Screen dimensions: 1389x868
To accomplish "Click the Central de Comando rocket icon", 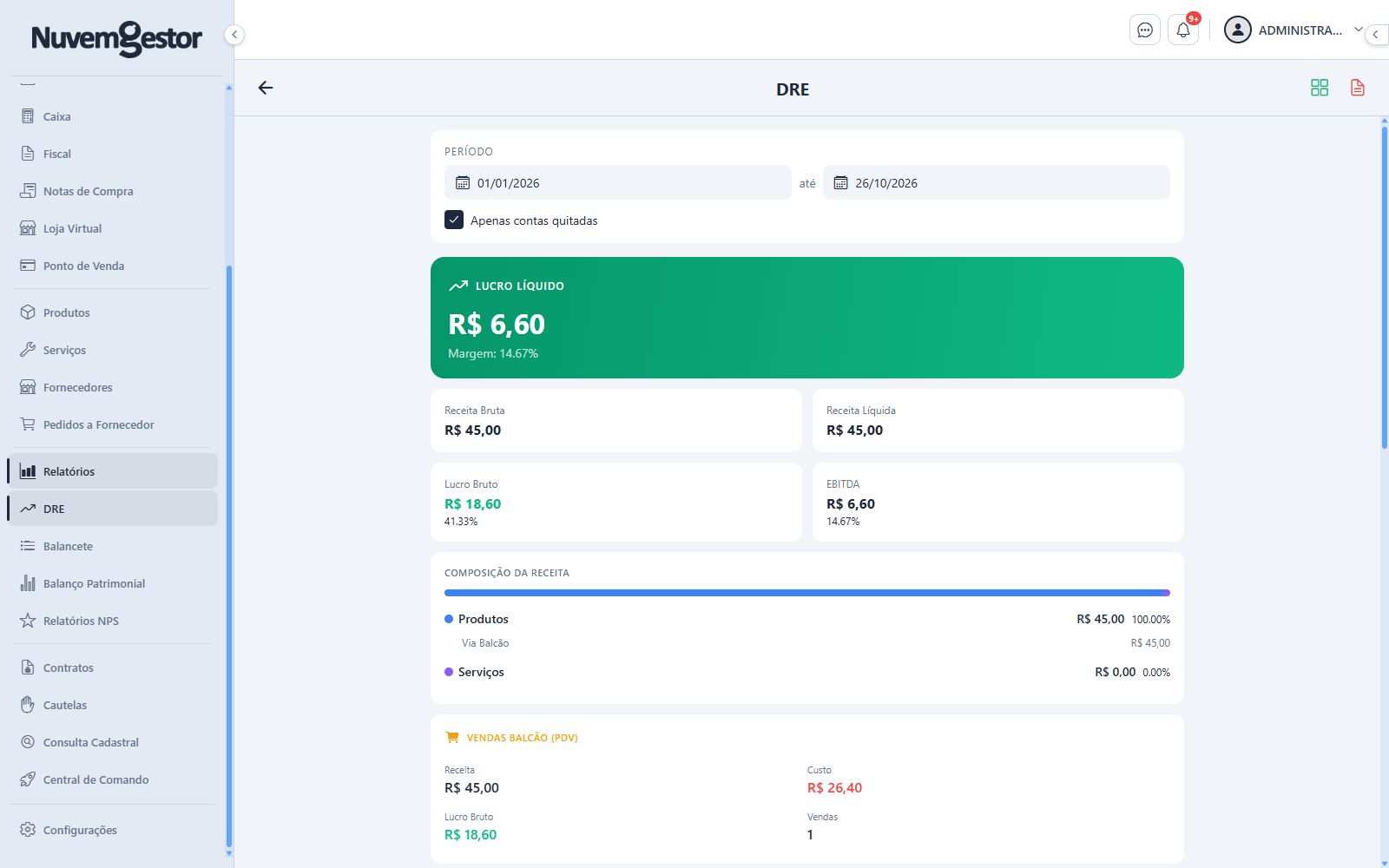I will point(28,779).
